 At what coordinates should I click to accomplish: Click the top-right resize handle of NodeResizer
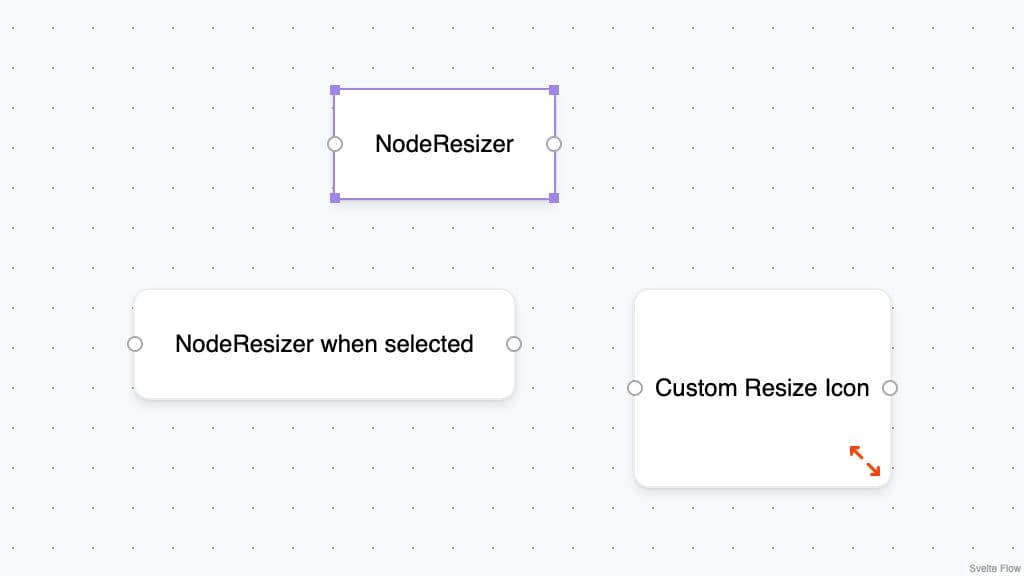point(554,90)
